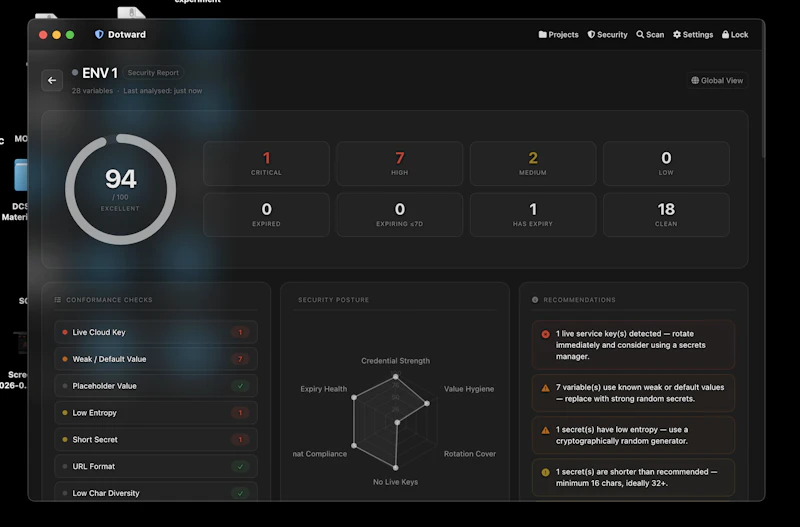Open the low entropy recommendation
The width and height of the screenshot is (800, 527).
[x=633, y=435]
